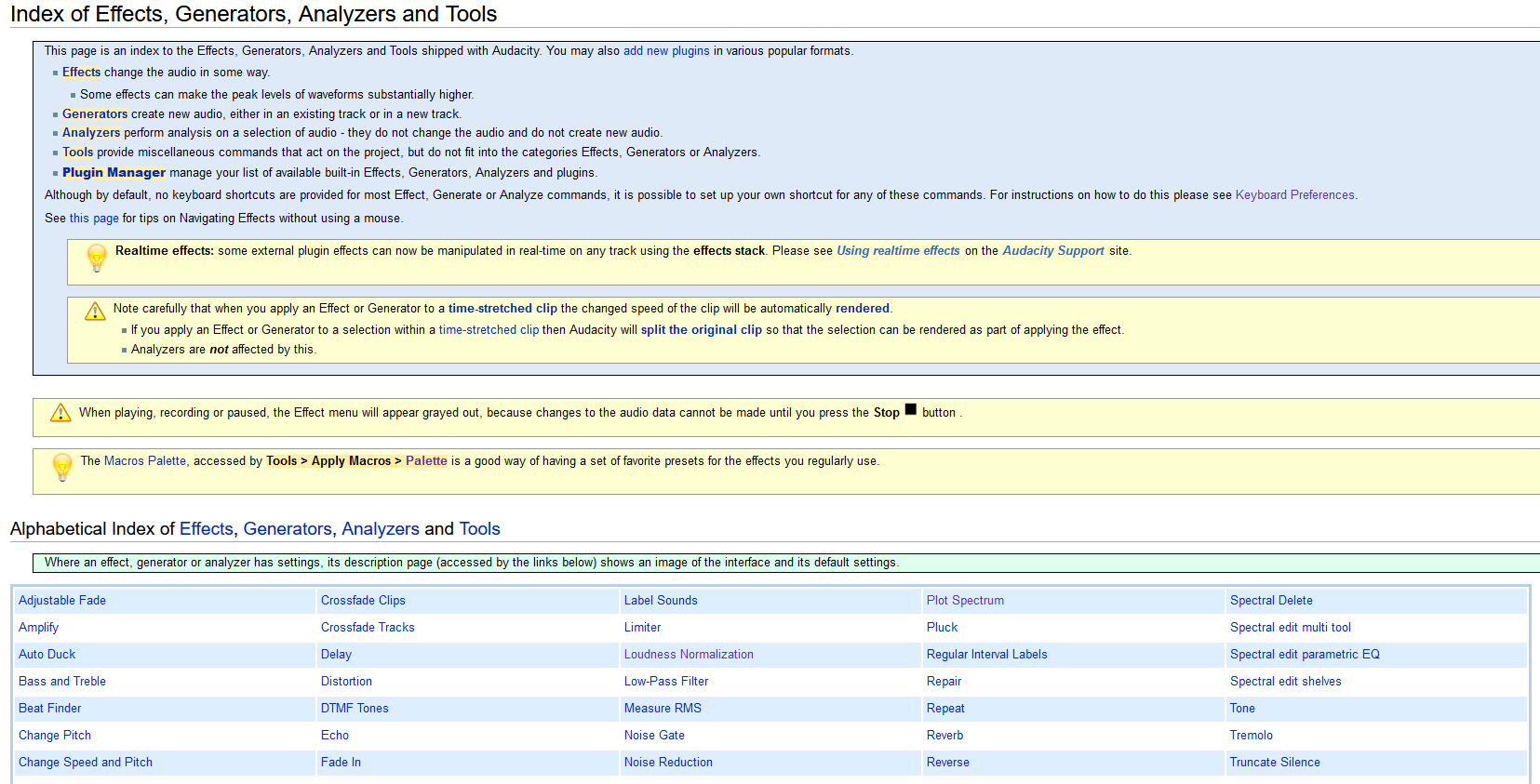Open the Change Speed and Pitch link
This screenshot has height=784, width=1540.
point(86,763)
